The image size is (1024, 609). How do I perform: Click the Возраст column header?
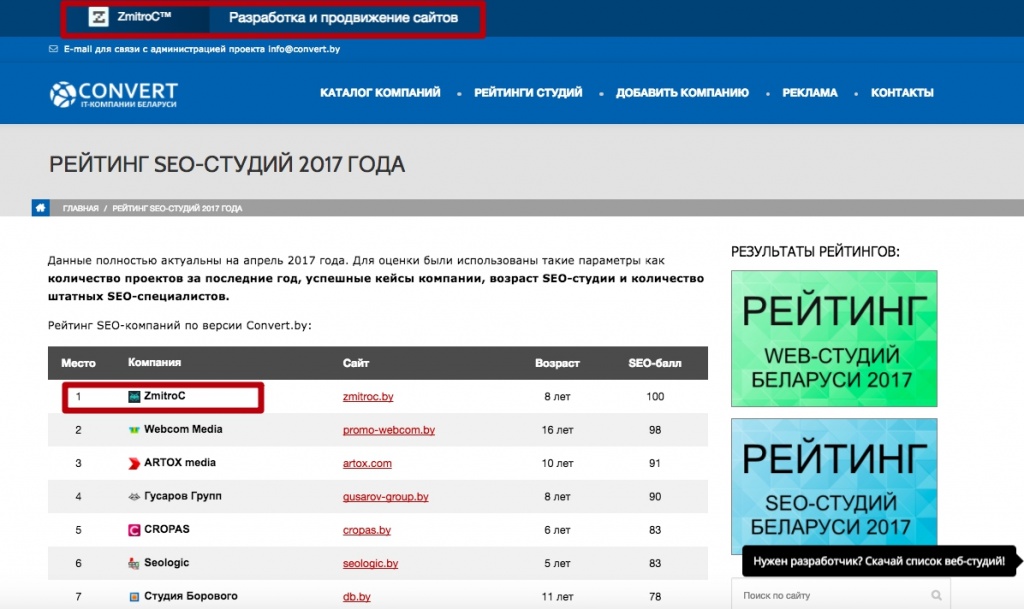click(x=557, y=363)
